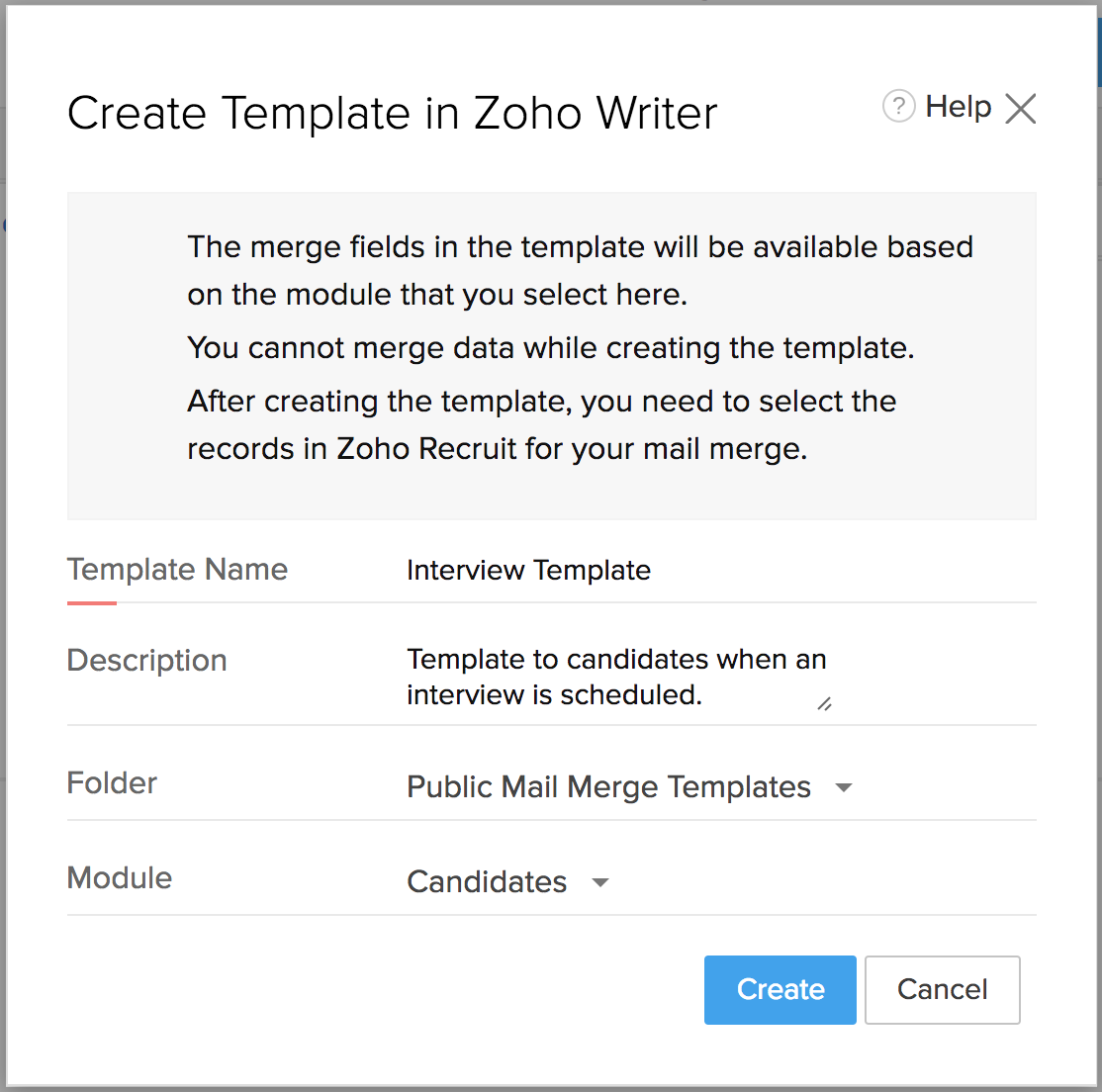Click the Template Name label
The width and height of the screenshot is (1102, 1092).
(x=177, y=570)
